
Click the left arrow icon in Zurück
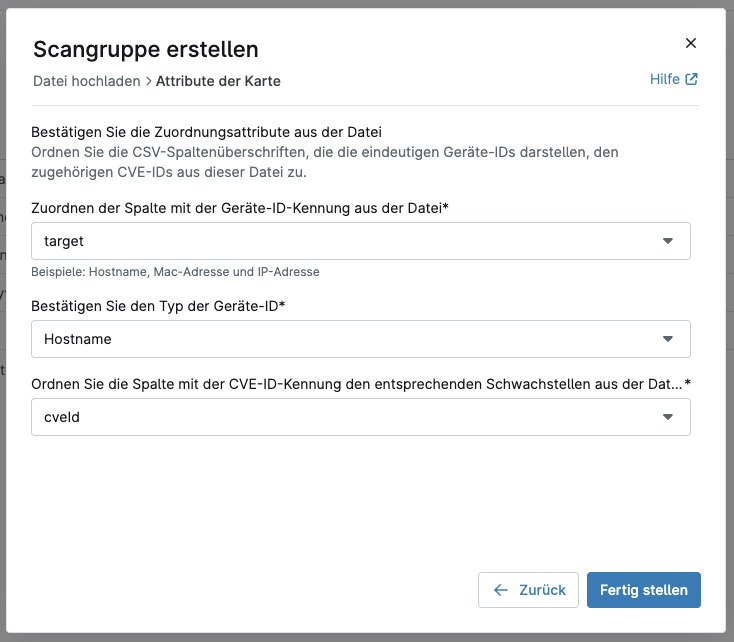501,590
